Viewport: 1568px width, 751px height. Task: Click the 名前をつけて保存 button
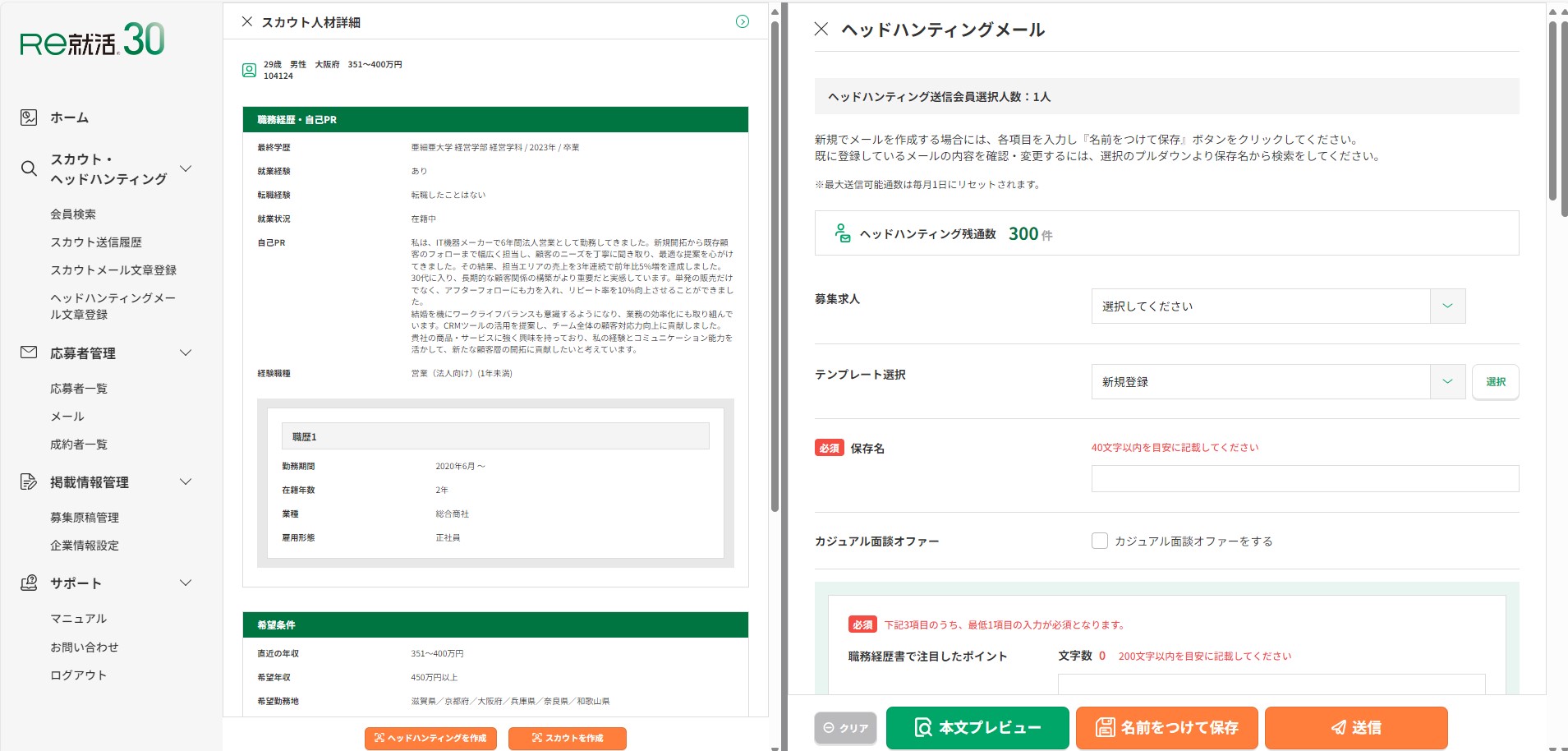(x=1167, y=728)
